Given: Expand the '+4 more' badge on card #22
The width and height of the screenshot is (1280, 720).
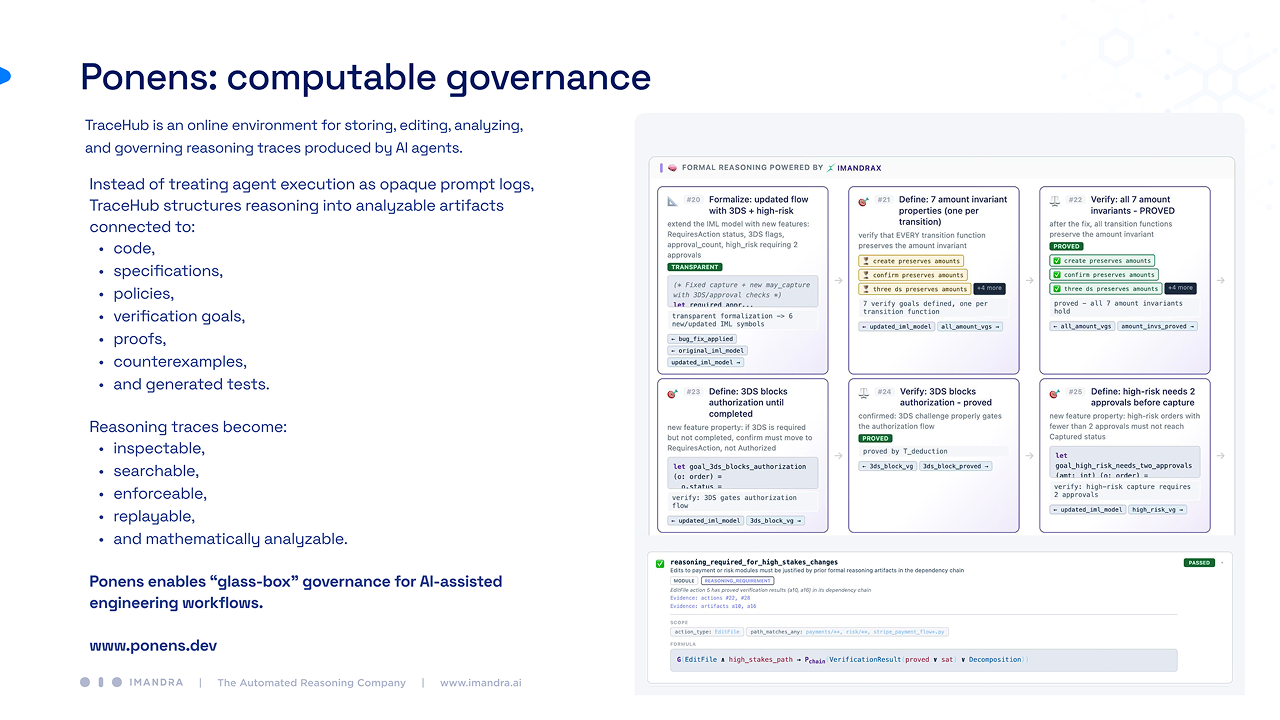Looking at the screenshot, I should click(x=1179, y=288).
